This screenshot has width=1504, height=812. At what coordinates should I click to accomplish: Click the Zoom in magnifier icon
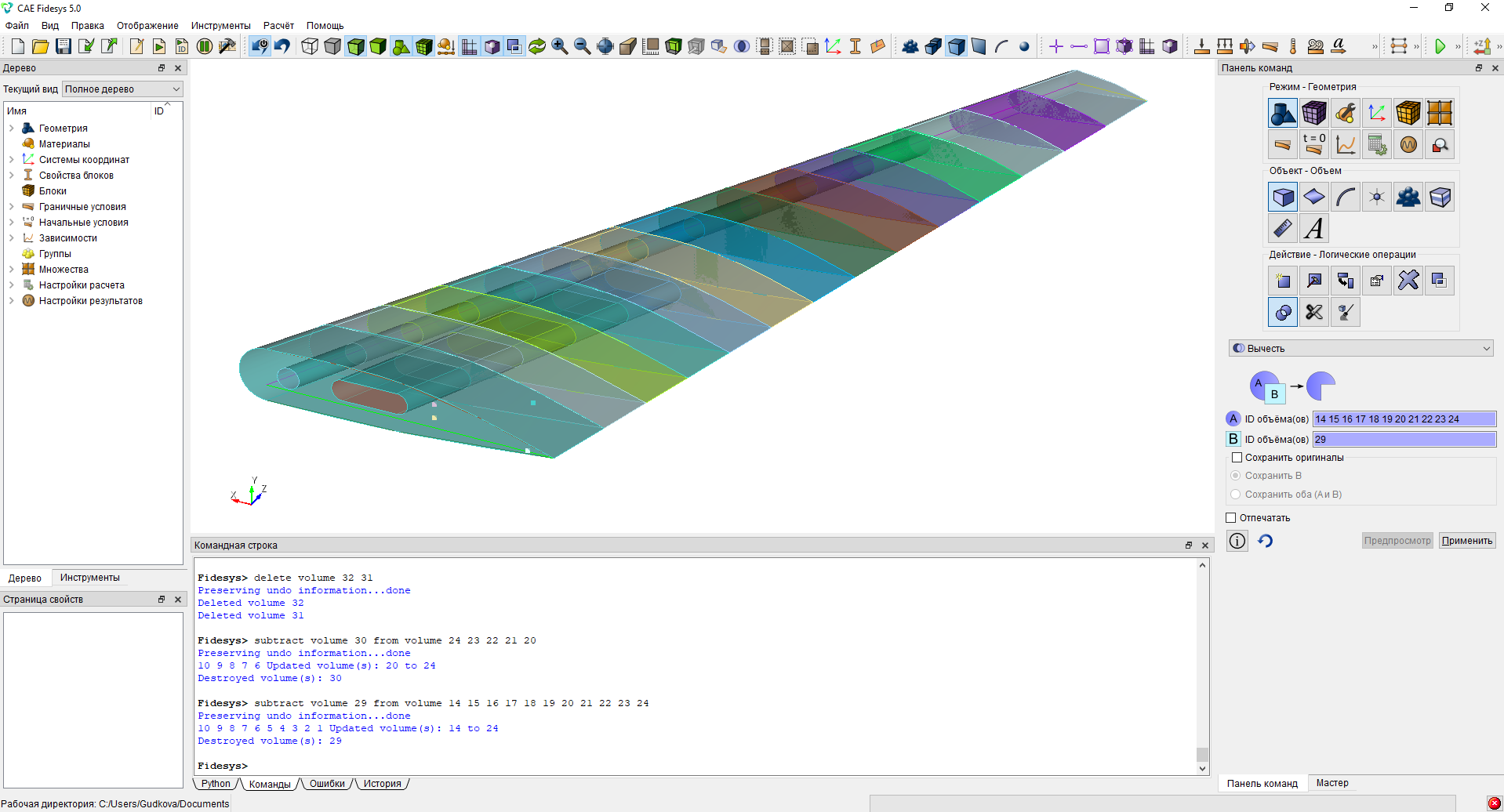560,46
